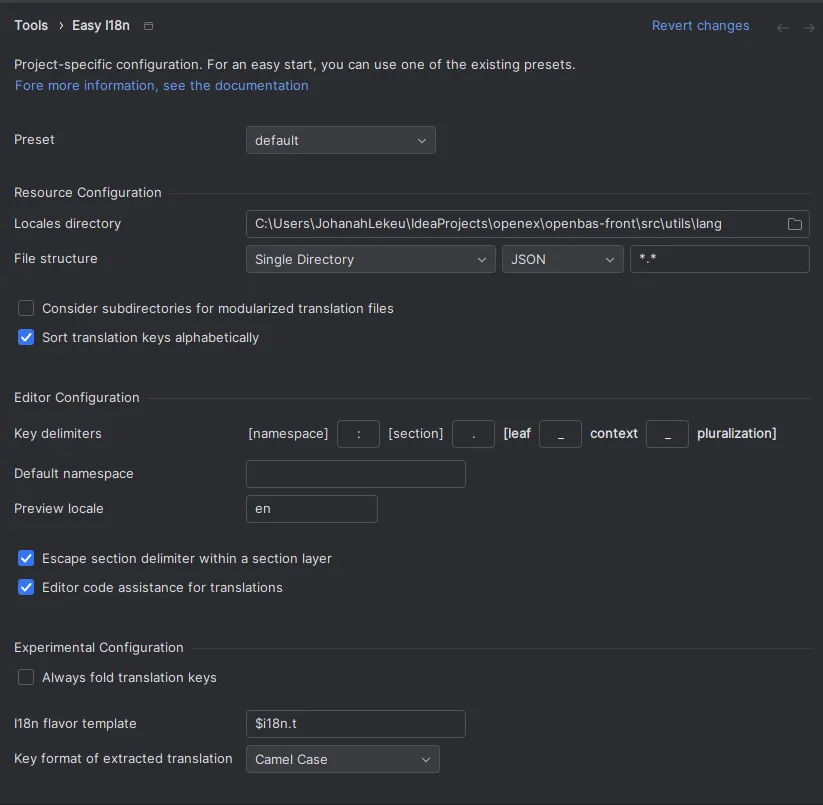
Task: Go forward using the right arrow icon
Action: point(809,27)
